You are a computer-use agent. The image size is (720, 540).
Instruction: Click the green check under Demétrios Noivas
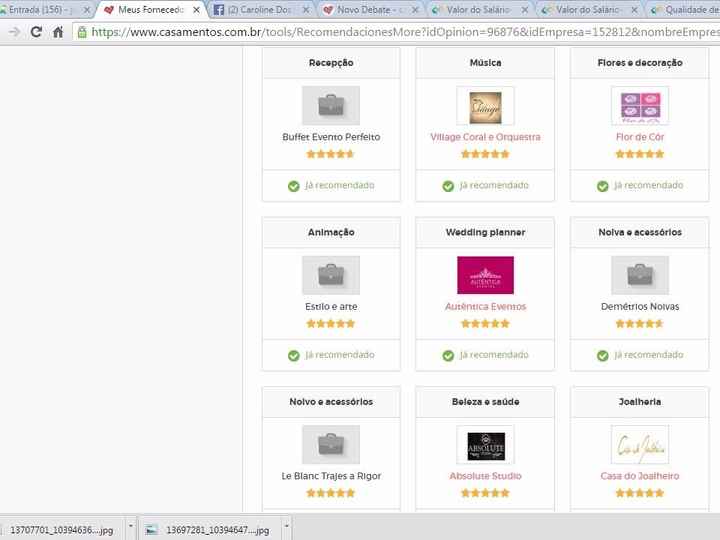point(602,355)
